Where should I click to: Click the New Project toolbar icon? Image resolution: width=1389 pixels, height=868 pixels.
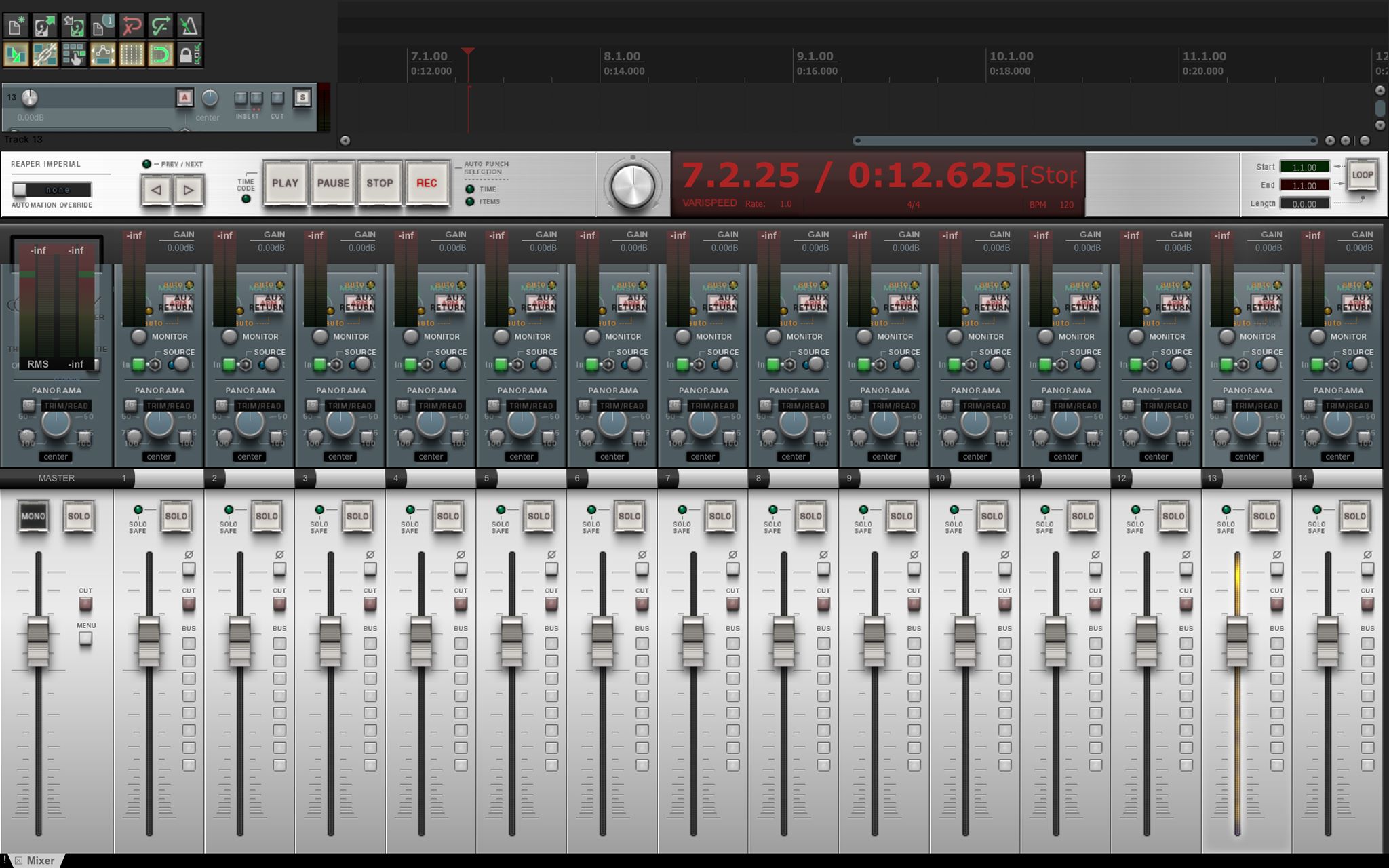coord(16,26)
